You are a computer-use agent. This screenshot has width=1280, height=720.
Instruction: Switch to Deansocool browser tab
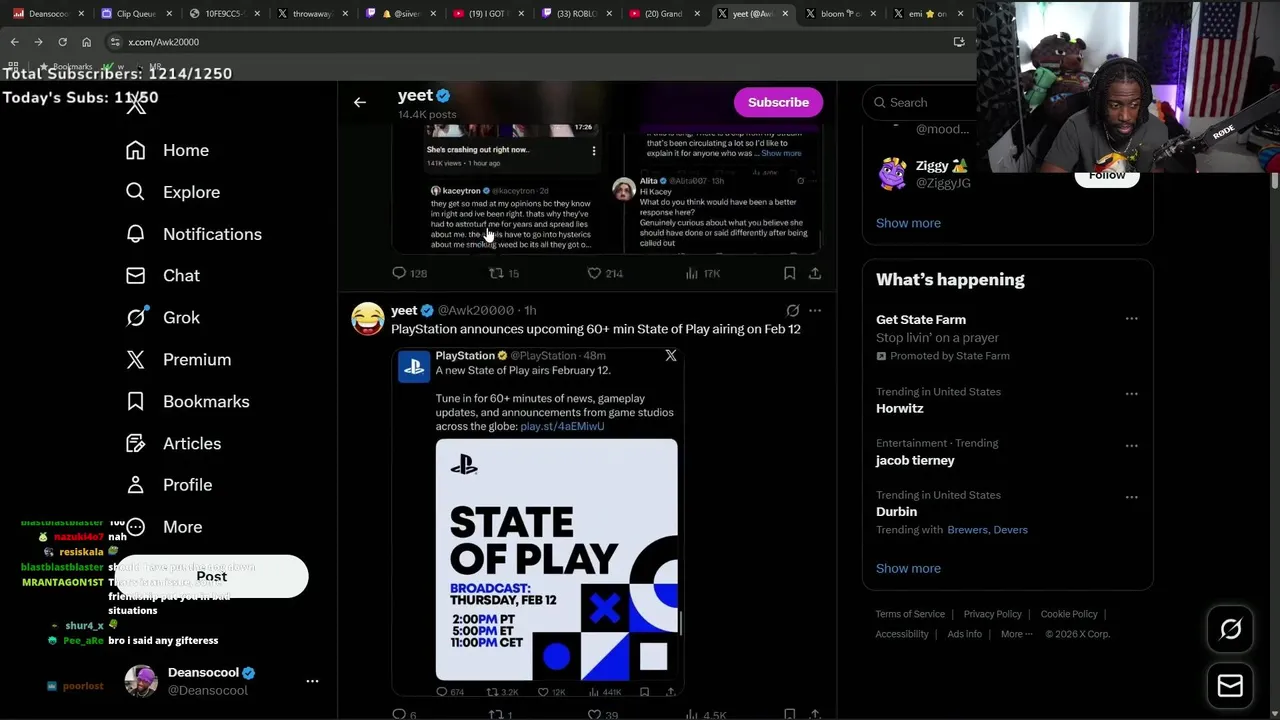(48, 14)
